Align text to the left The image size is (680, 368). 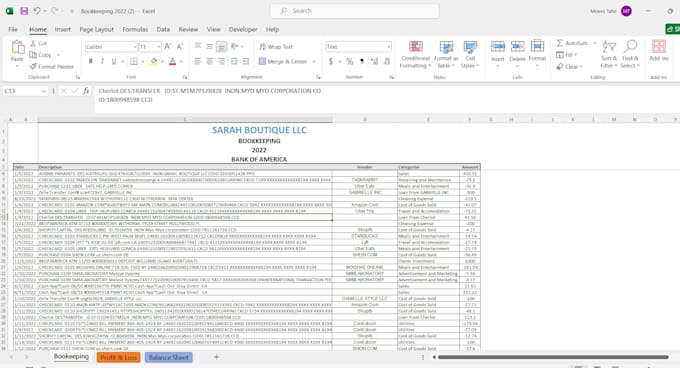198,62
